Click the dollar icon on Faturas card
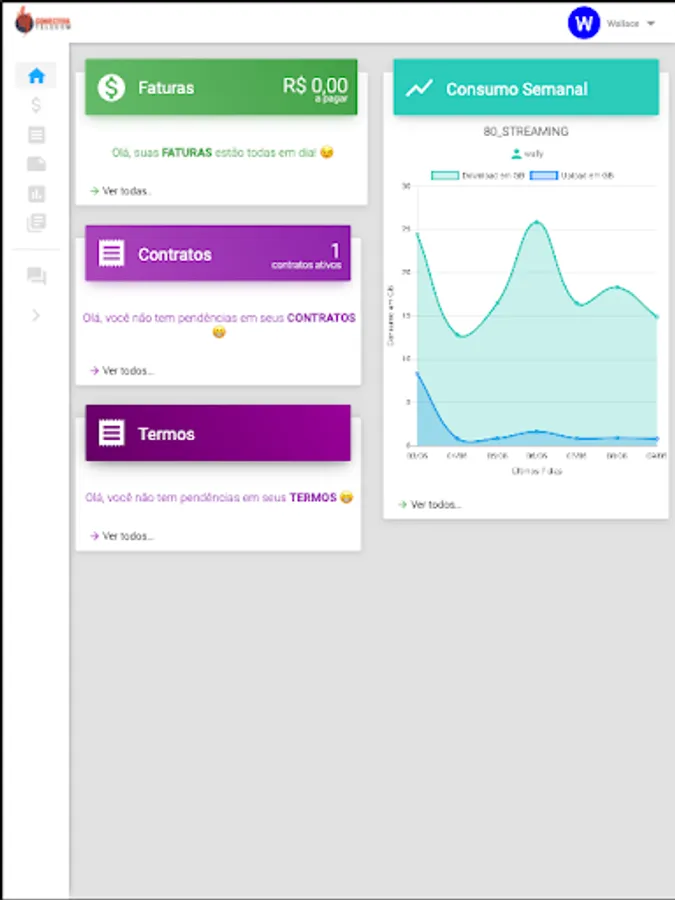Image resolution: width=675 pixels, height=900 pixels. (111, 88)
